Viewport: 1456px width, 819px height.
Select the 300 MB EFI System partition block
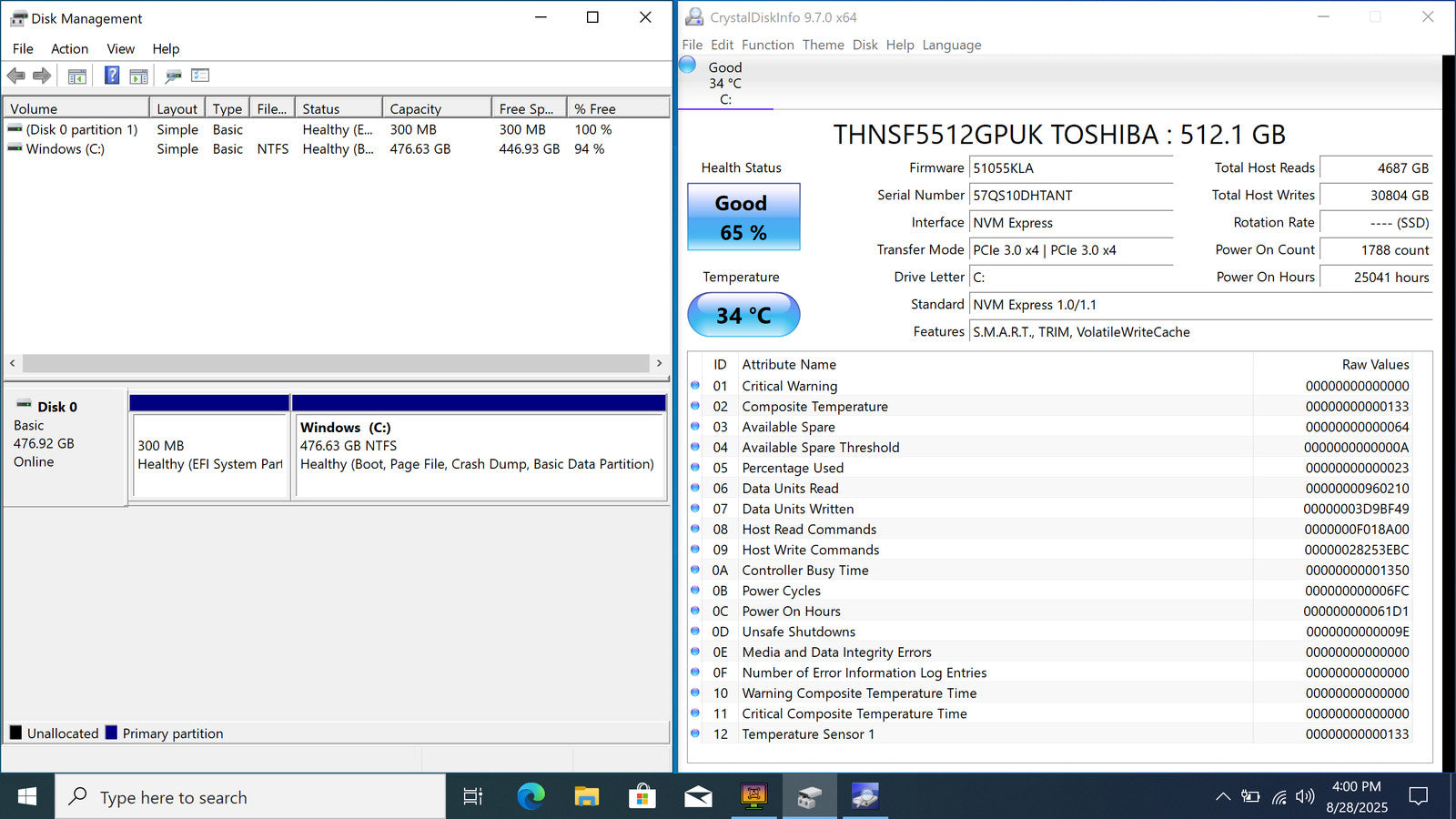(210, 455)
